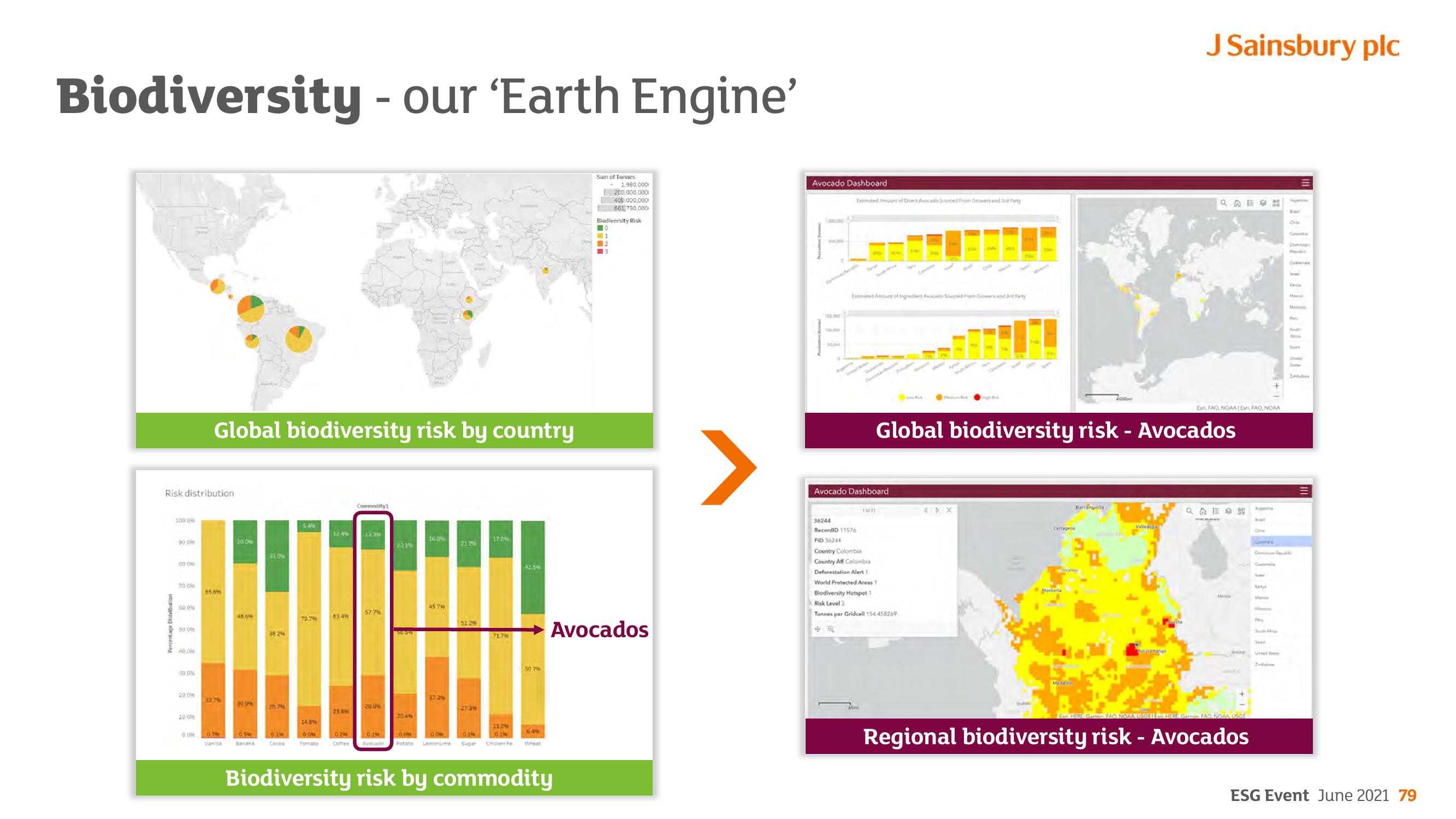Select Morocco in global dashboard country list

(x=1297, y=307)
